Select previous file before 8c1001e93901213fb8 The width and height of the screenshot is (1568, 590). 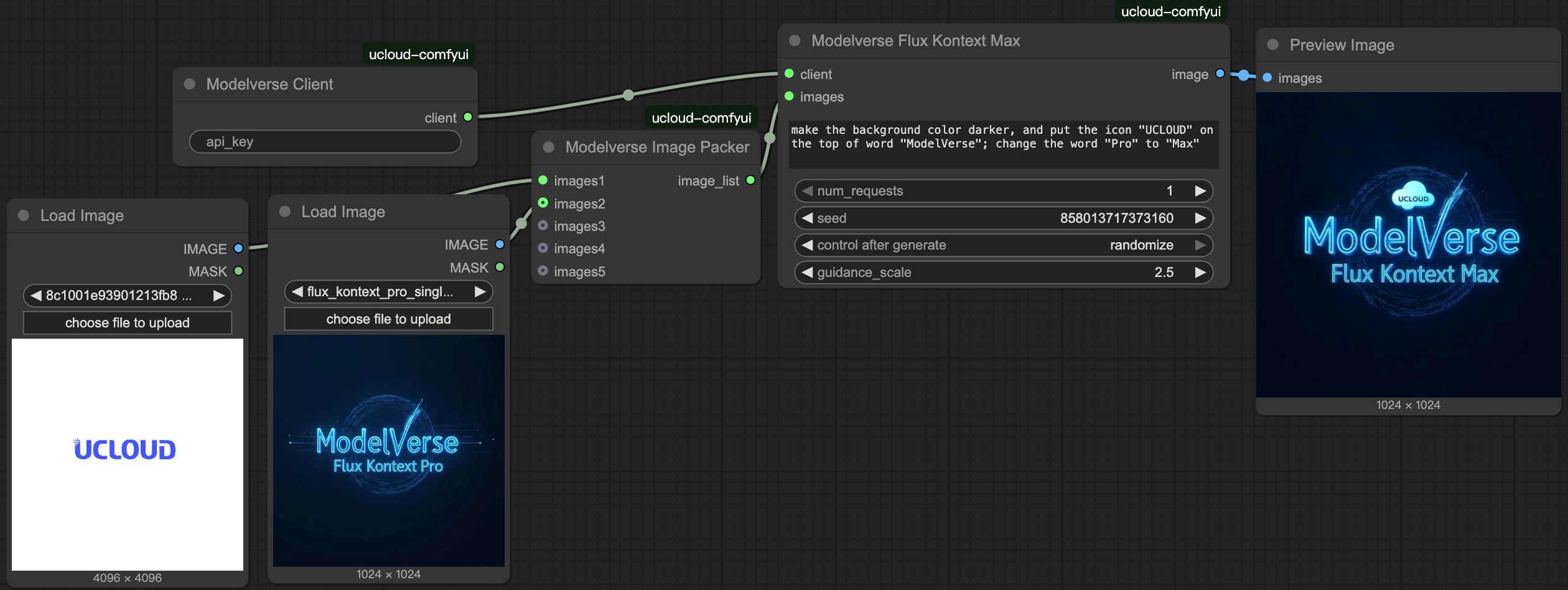(36, 295)
